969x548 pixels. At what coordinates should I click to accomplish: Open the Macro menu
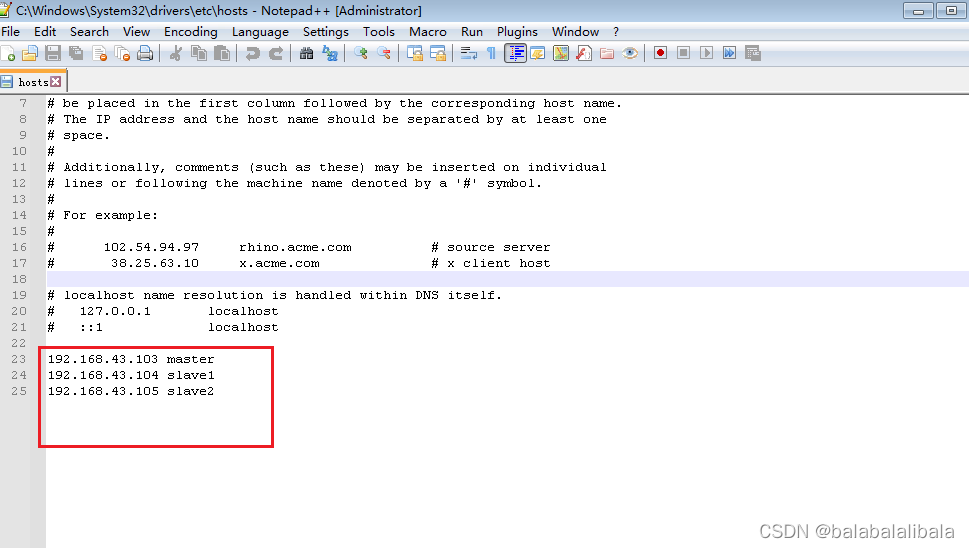tap(428, 32)
